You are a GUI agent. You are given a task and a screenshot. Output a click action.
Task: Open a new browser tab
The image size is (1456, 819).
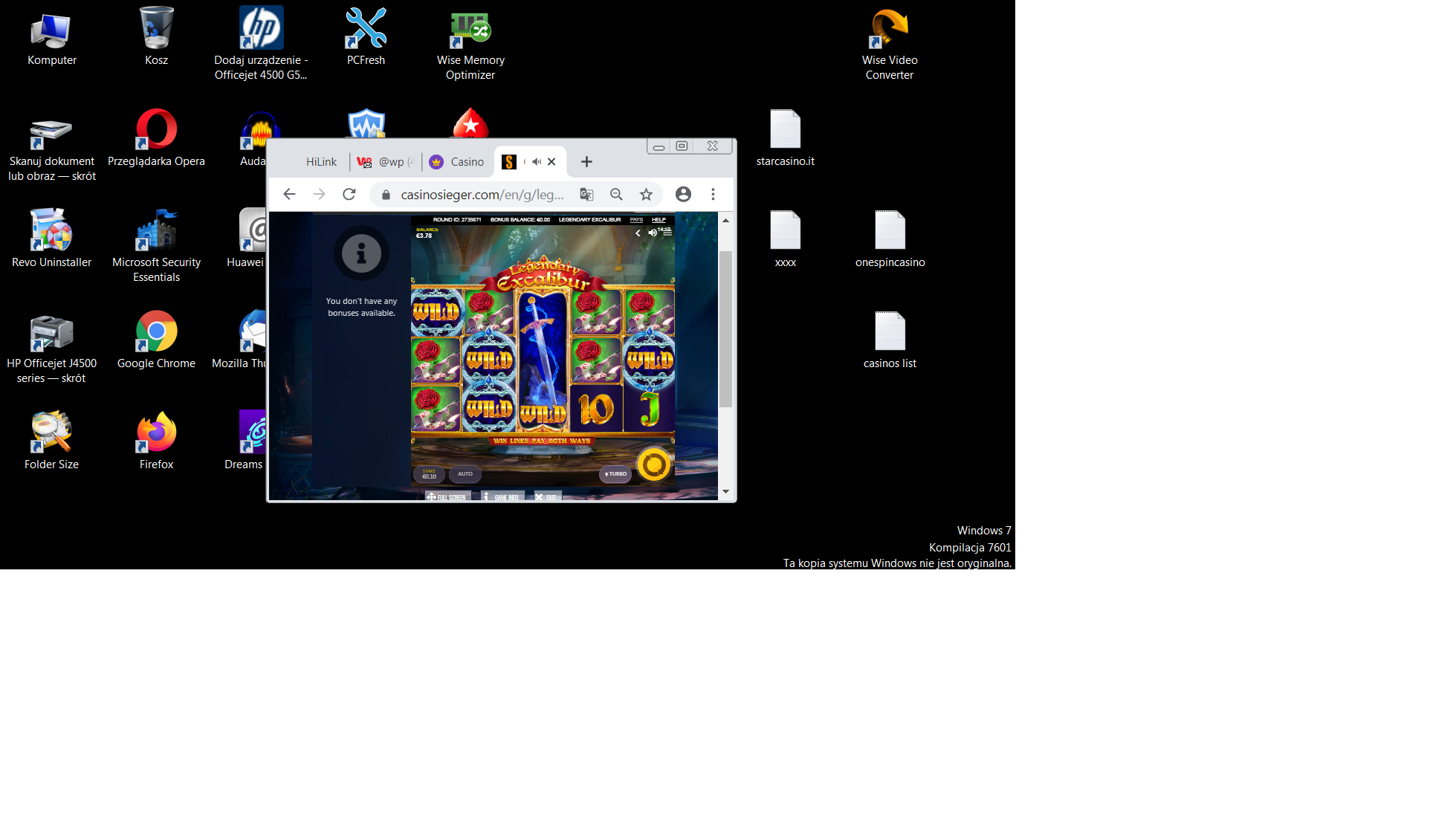click(x=586, y=162)
